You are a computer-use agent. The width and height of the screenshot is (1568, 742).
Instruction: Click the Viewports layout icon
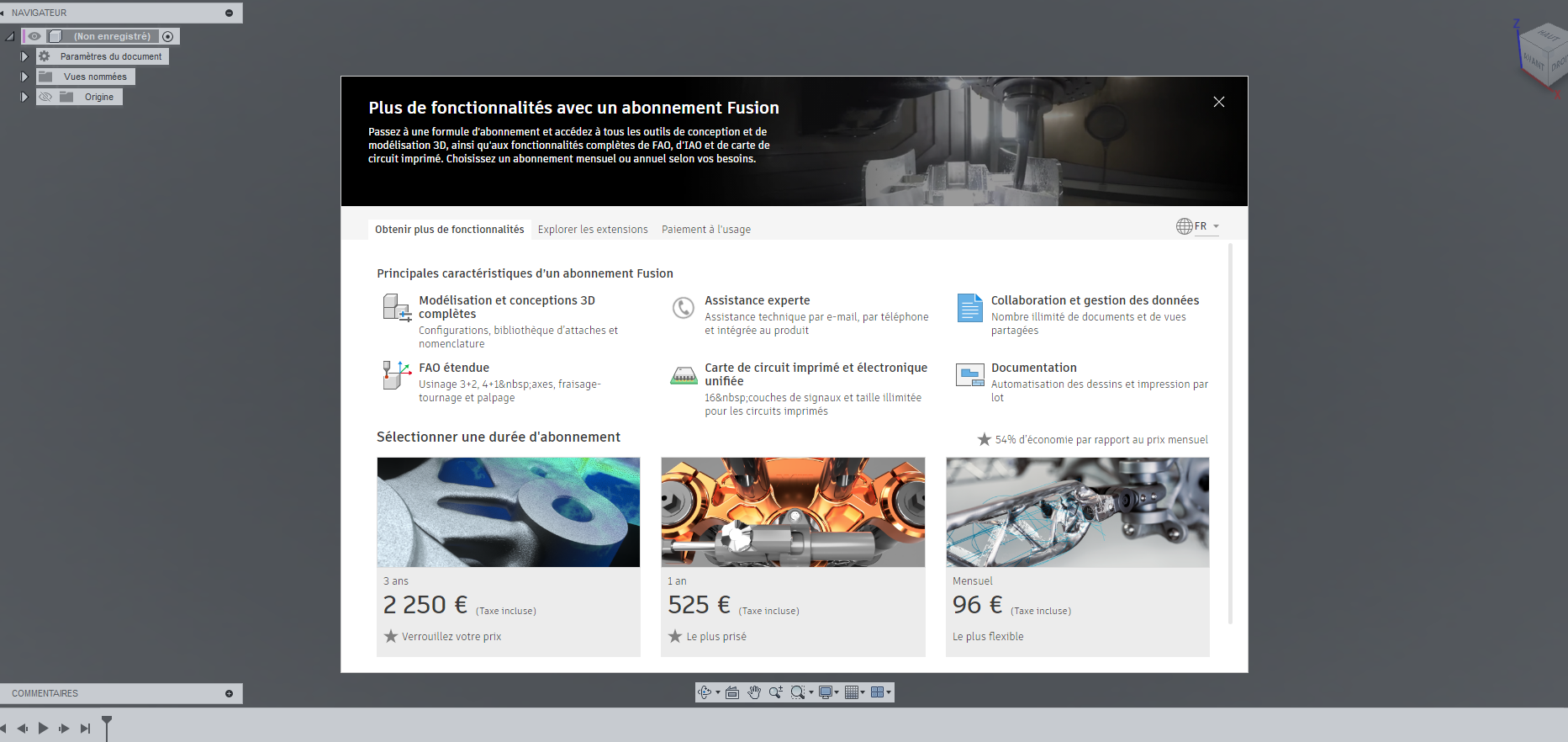878,692
